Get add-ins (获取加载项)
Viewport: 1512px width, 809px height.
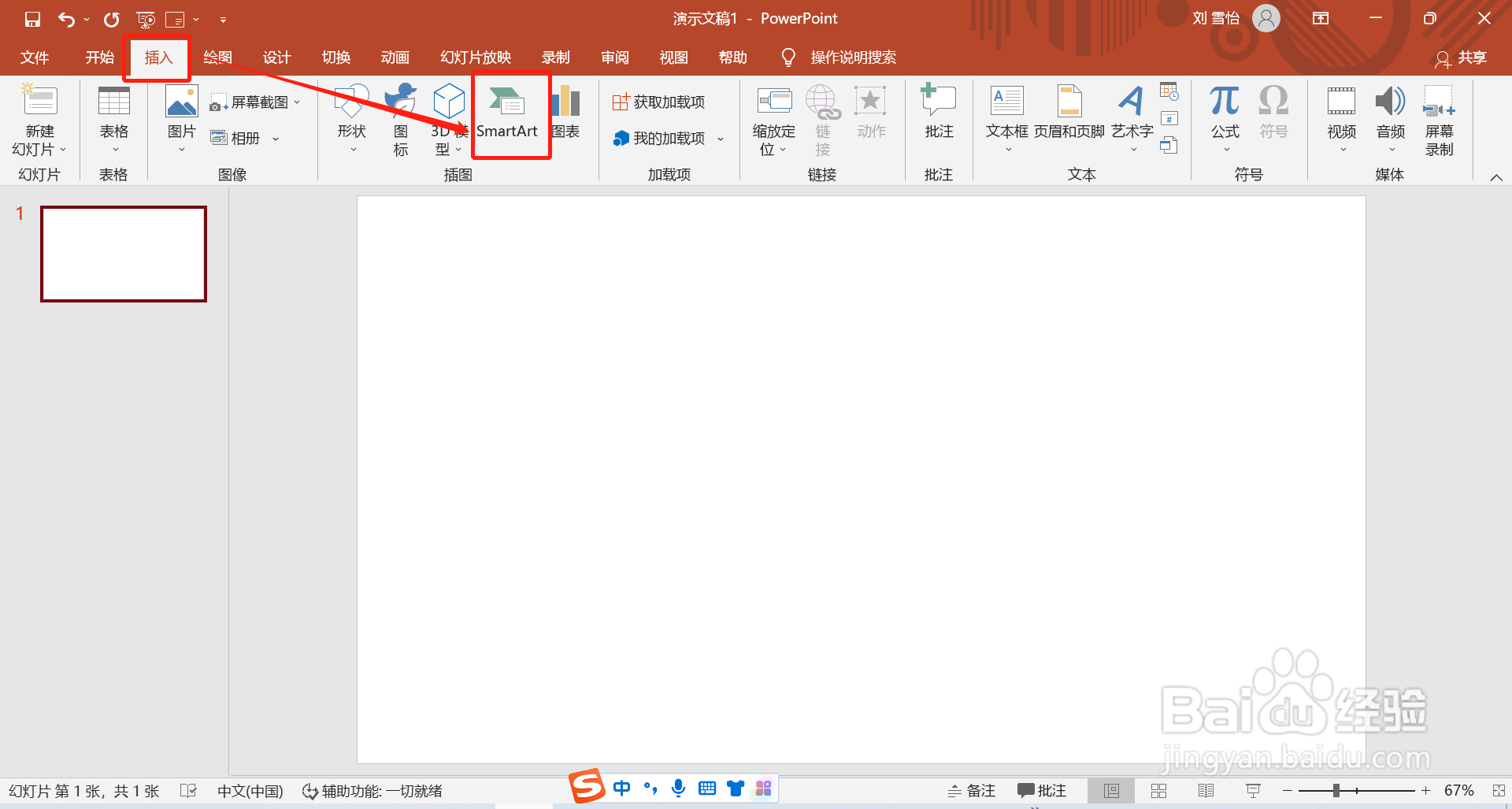point(659,102)
